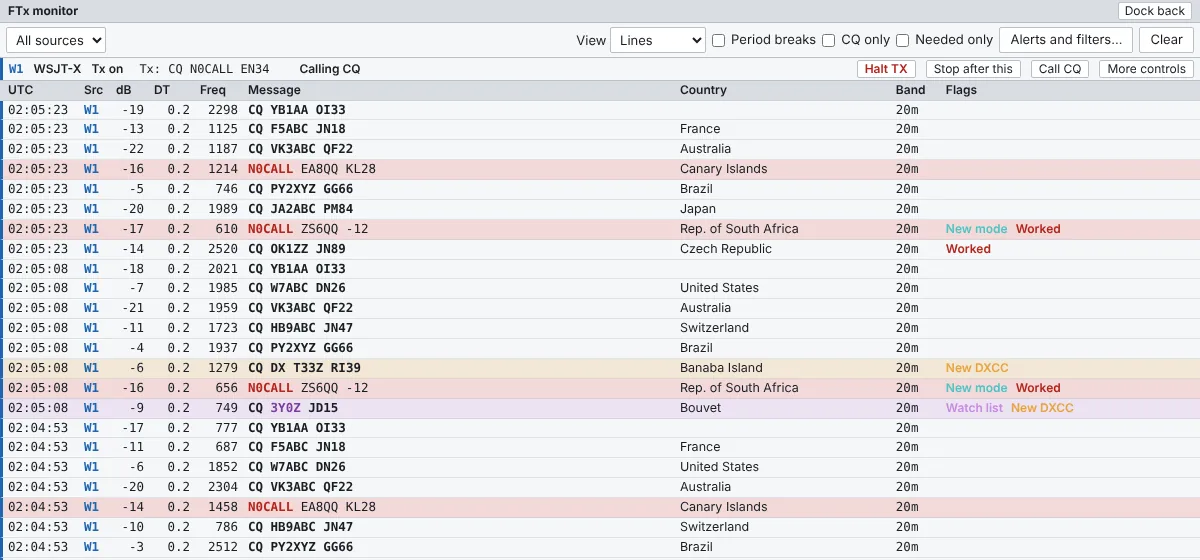
Task: Clear the monitor list
Action: (x=1166, y=40)
